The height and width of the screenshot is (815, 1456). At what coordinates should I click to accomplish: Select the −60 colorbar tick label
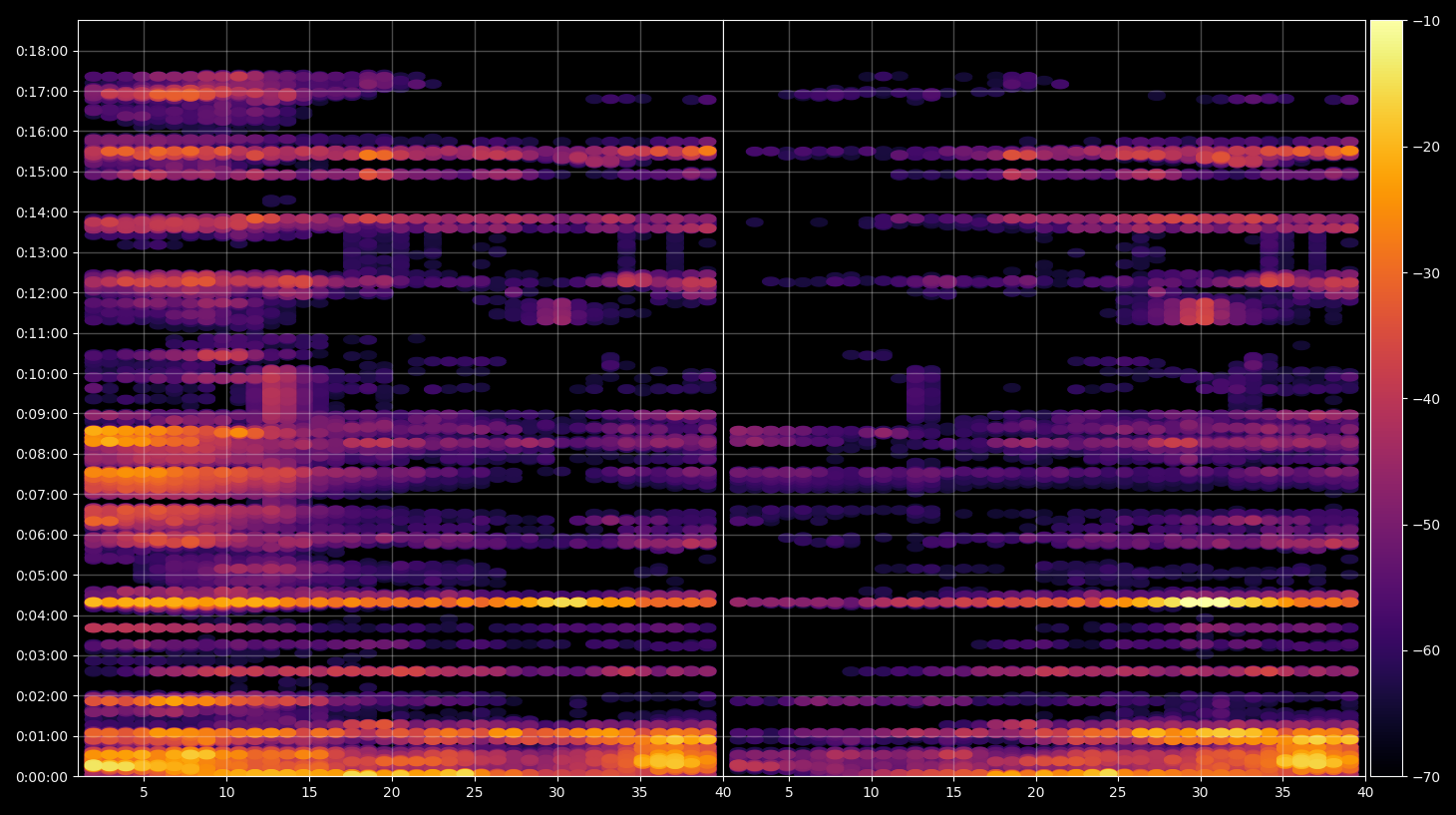coord(1427,650)
